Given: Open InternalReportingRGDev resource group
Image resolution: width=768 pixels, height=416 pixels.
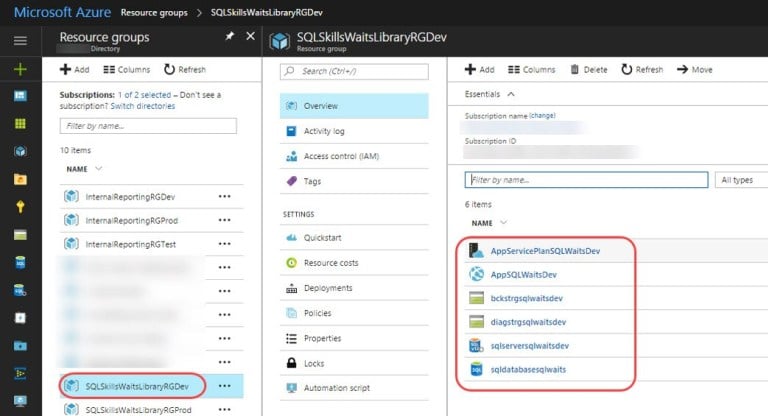Looking at the screenshot, I should 130,196.
